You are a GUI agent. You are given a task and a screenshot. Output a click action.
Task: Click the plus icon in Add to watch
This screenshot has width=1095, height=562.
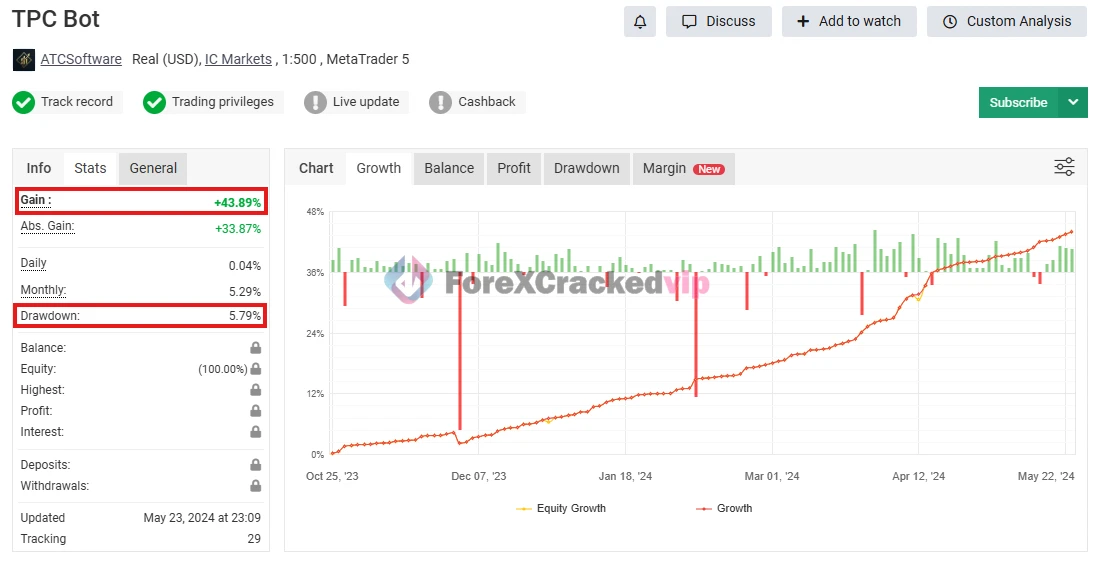[804, 22]
